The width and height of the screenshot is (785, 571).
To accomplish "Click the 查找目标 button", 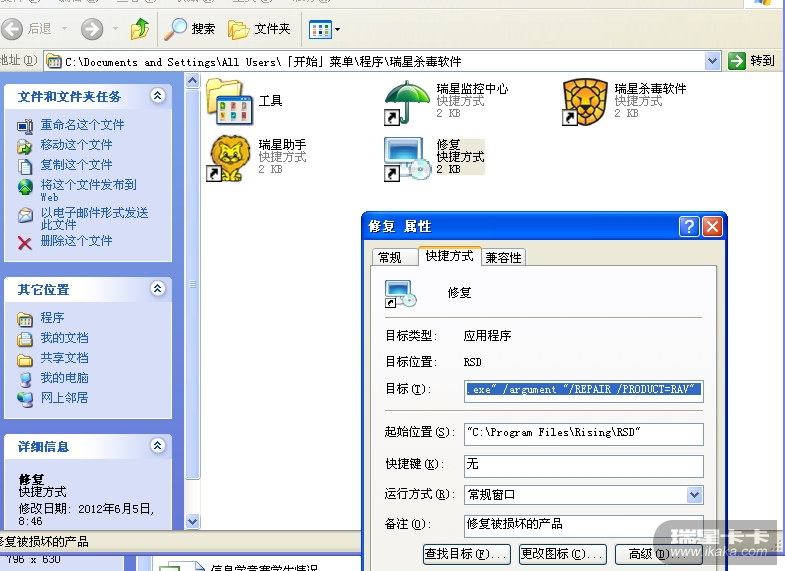I will (x=467, y=554).
